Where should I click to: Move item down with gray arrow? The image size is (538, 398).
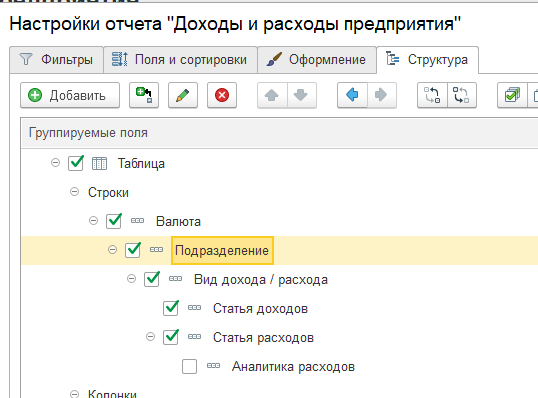(301, 95)
